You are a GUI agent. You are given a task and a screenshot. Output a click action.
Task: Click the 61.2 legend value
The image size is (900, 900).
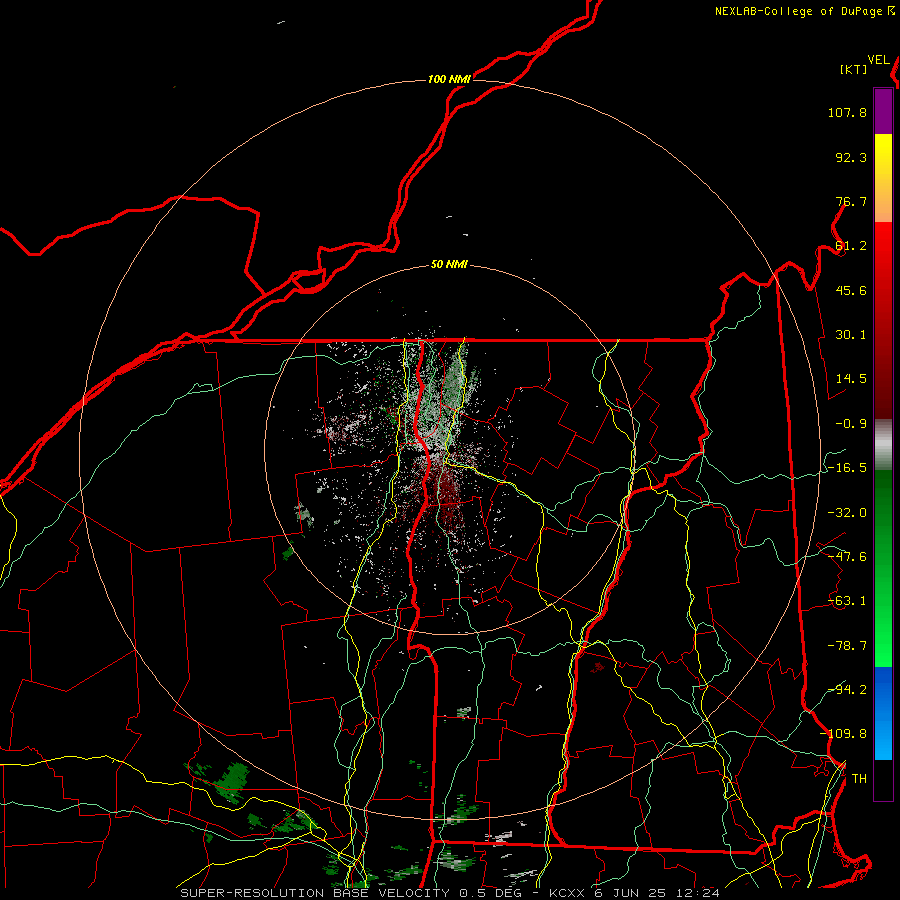tap(851, 246)
